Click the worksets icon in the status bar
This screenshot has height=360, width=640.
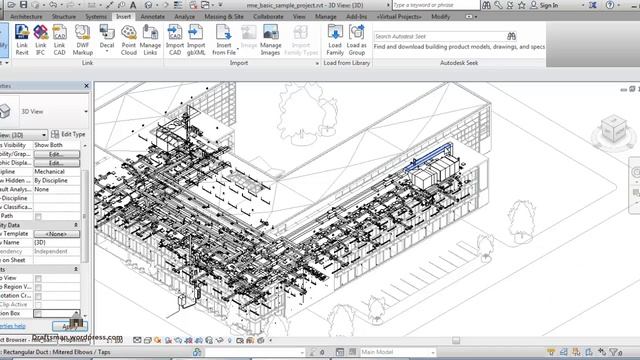(x=197, y=352)
